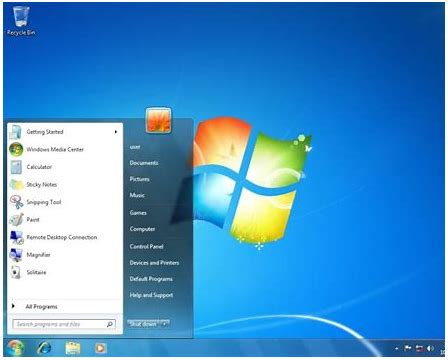The width and height of the screenshot is (448, 360).
Task: Open Documents from the Start menu
Action: point(144,163)
